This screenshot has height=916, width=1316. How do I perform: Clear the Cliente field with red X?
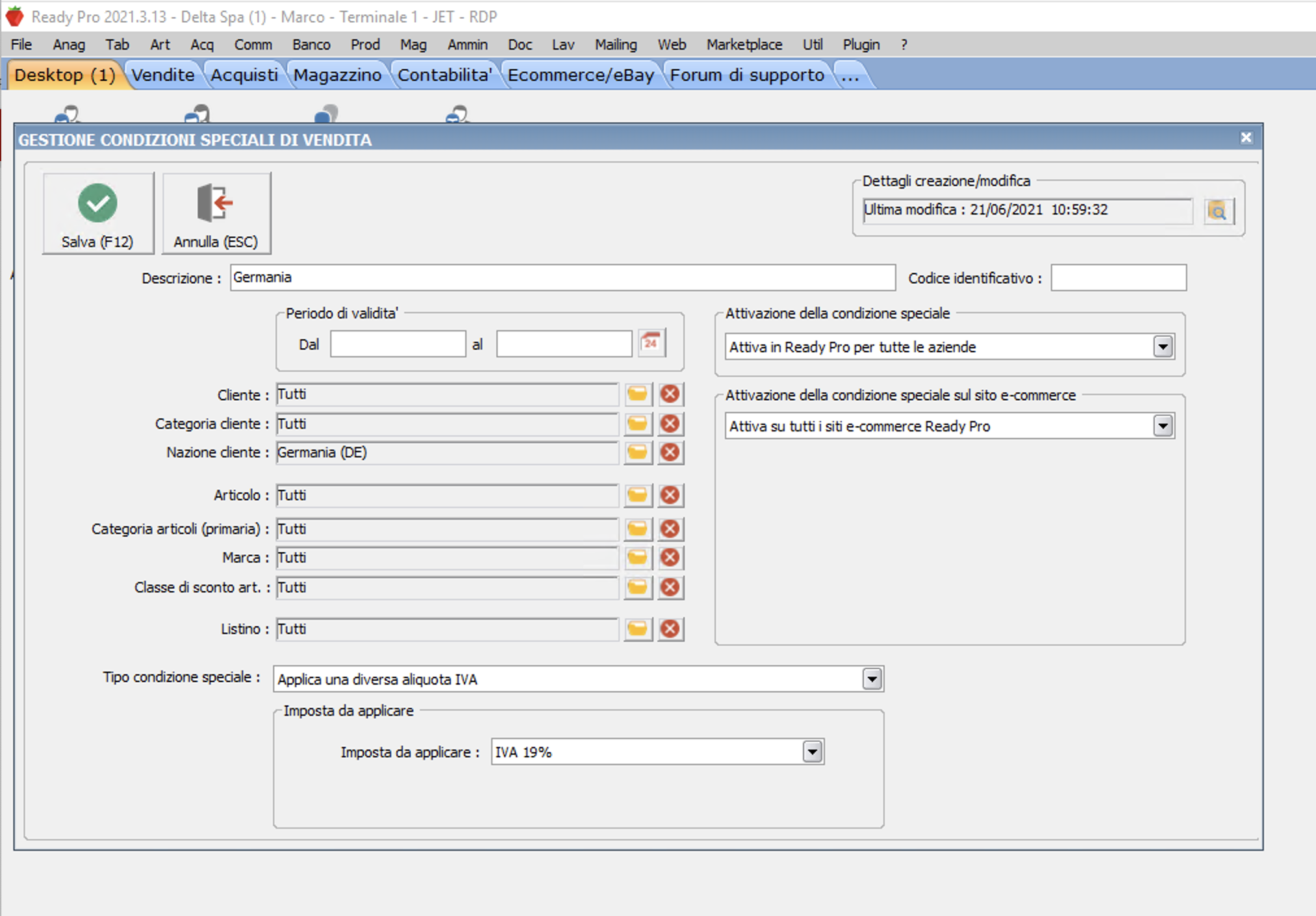[x=670, y=394]
